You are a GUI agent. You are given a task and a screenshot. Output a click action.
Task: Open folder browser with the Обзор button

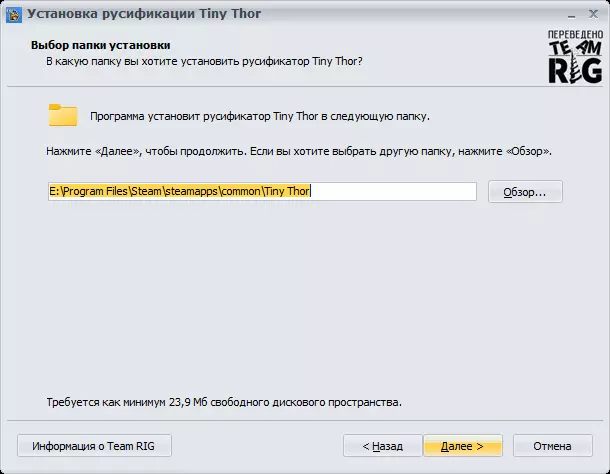pyautogui.click(x=525, y=191)
